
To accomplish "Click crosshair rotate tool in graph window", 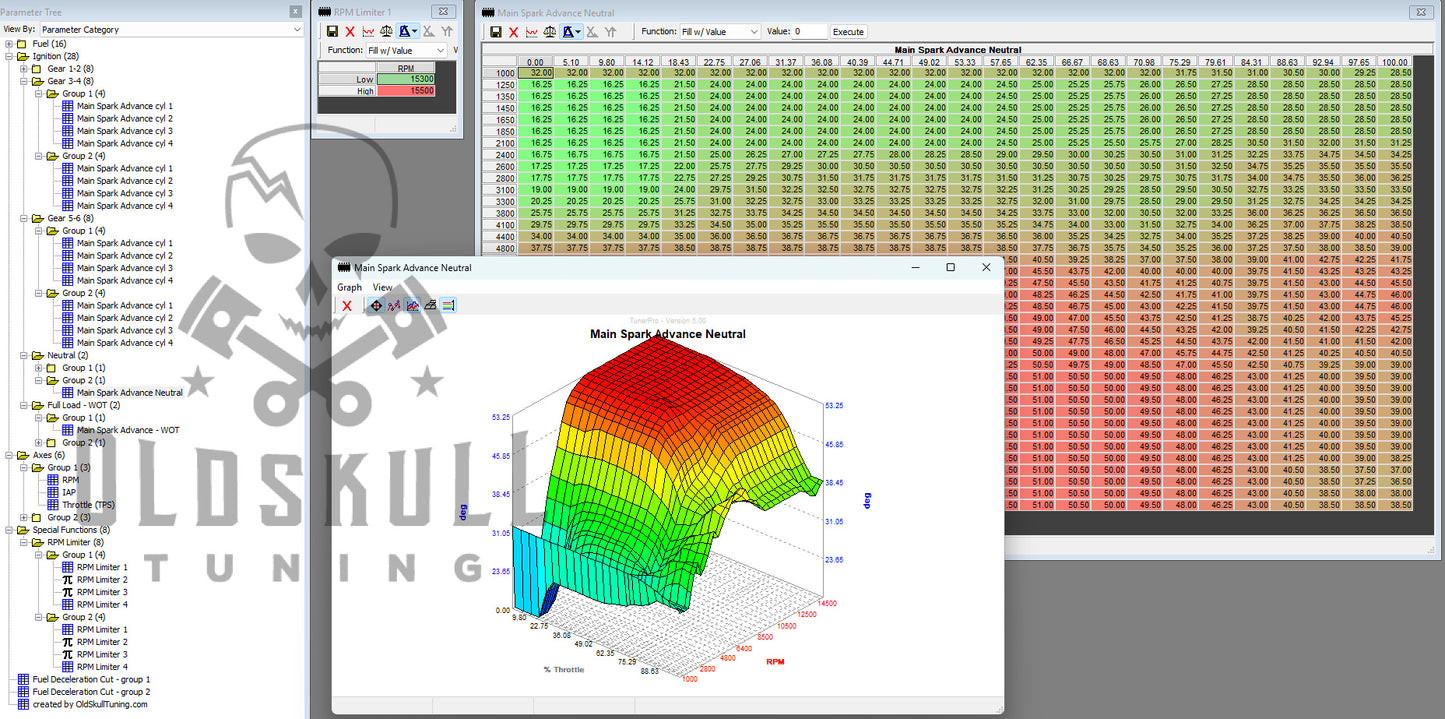I will click(376, 305).
